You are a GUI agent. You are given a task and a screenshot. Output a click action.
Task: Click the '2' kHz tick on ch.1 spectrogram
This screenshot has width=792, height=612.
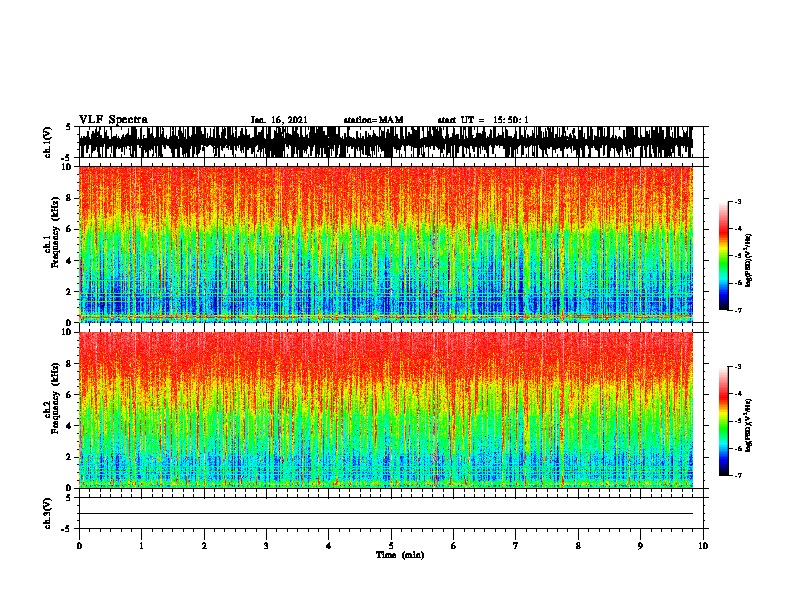click(x=69, y=292)
